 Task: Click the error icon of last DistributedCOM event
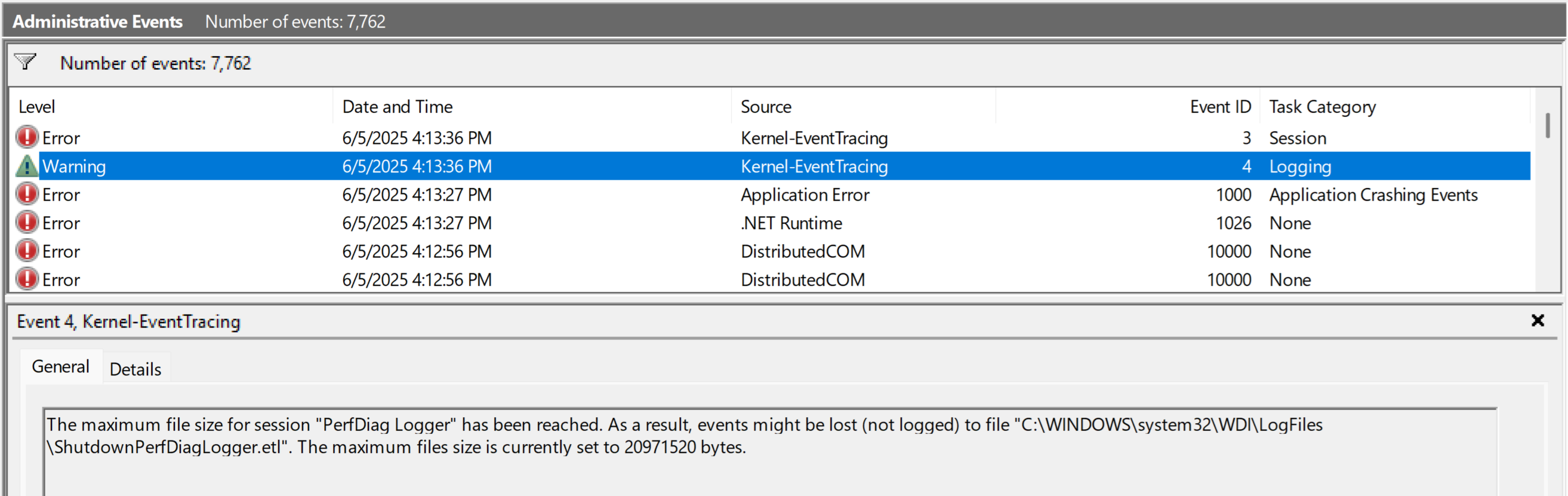(x=27, y=279)
